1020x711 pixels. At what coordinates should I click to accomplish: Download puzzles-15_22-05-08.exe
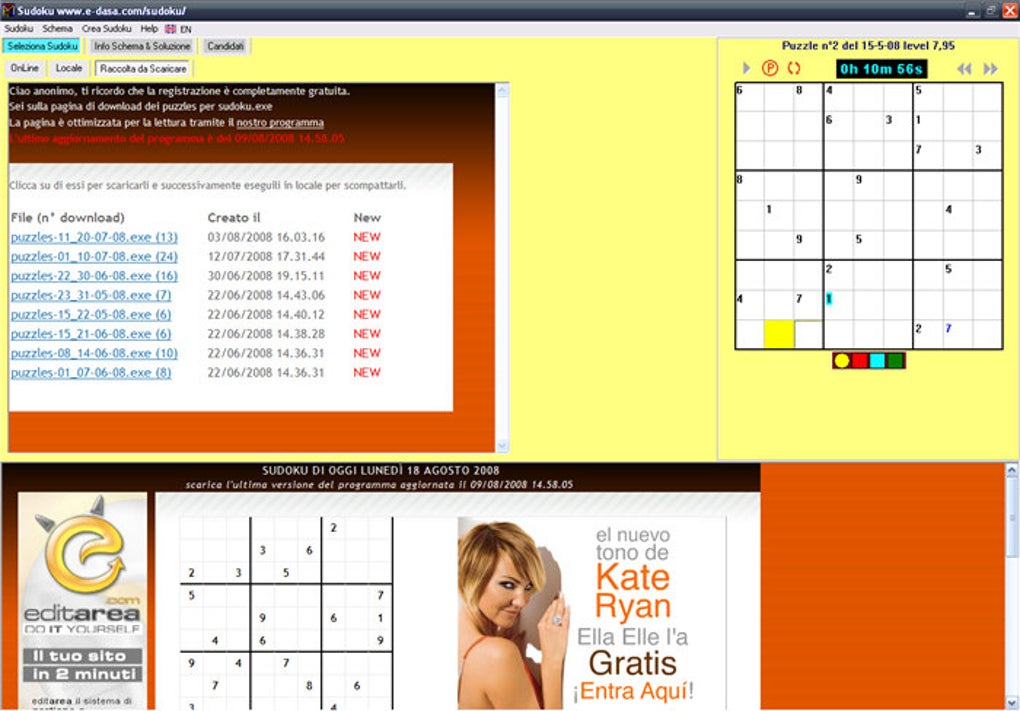pos(91,314)
